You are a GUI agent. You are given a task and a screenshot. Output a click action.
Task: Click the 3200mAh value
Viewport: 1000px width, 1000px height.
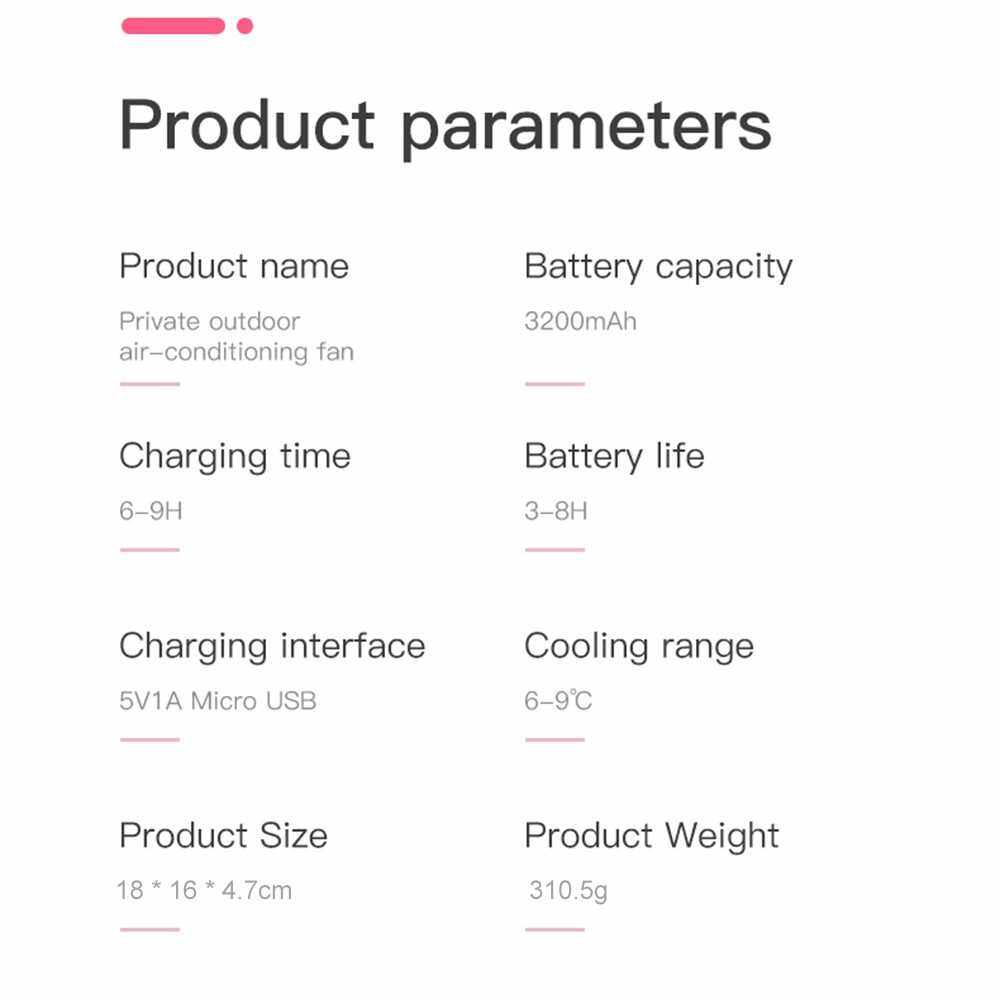580,321
